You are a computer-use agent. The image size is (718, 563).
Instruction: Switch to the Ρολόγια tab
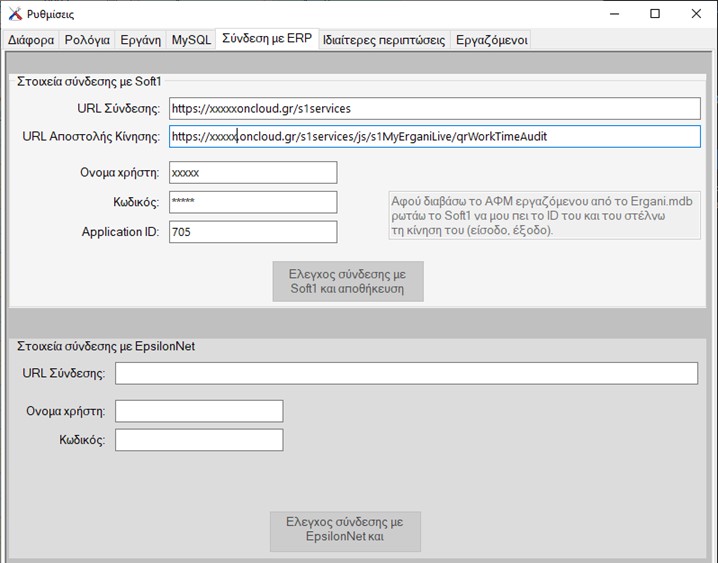tap(87, 40)
